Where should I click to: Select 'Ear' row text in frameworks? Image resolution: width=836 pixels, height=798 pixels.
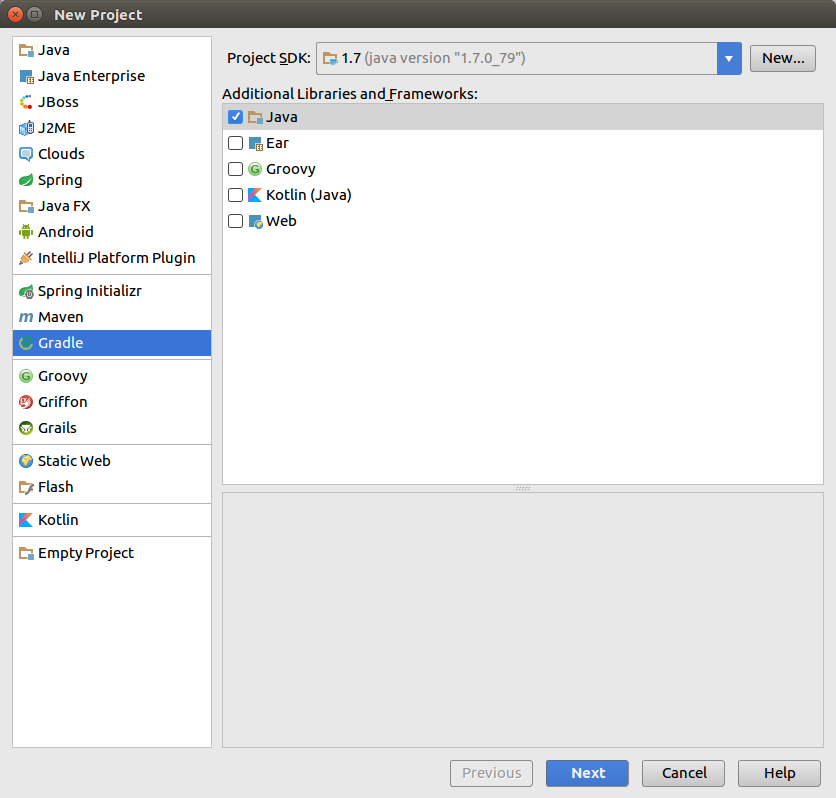click(277, 143)
